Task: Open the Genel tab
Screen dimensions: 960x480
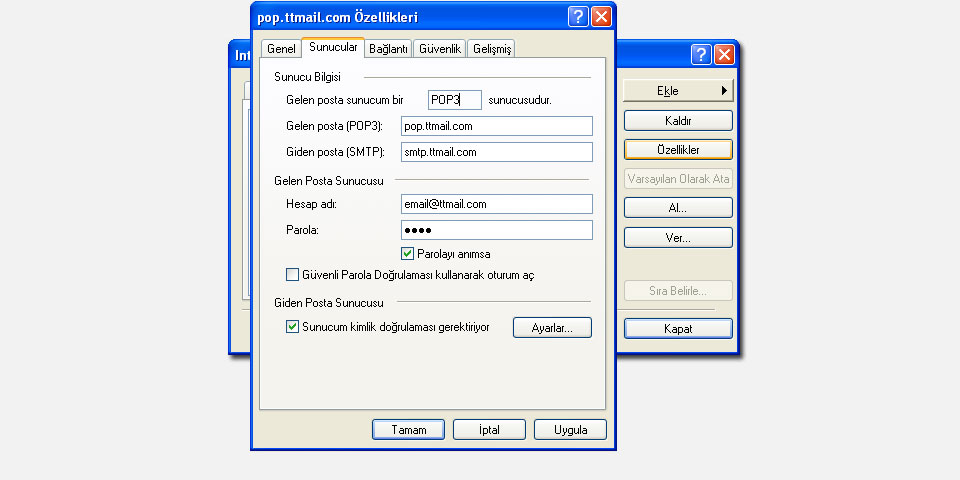Action: pos(281,49)
